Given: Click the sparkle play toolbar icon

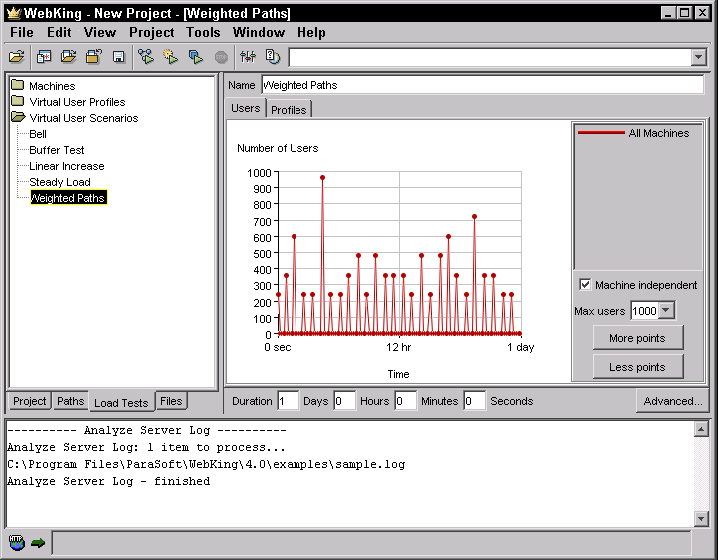Looking at the screenshot, I should tap(171, 57).
